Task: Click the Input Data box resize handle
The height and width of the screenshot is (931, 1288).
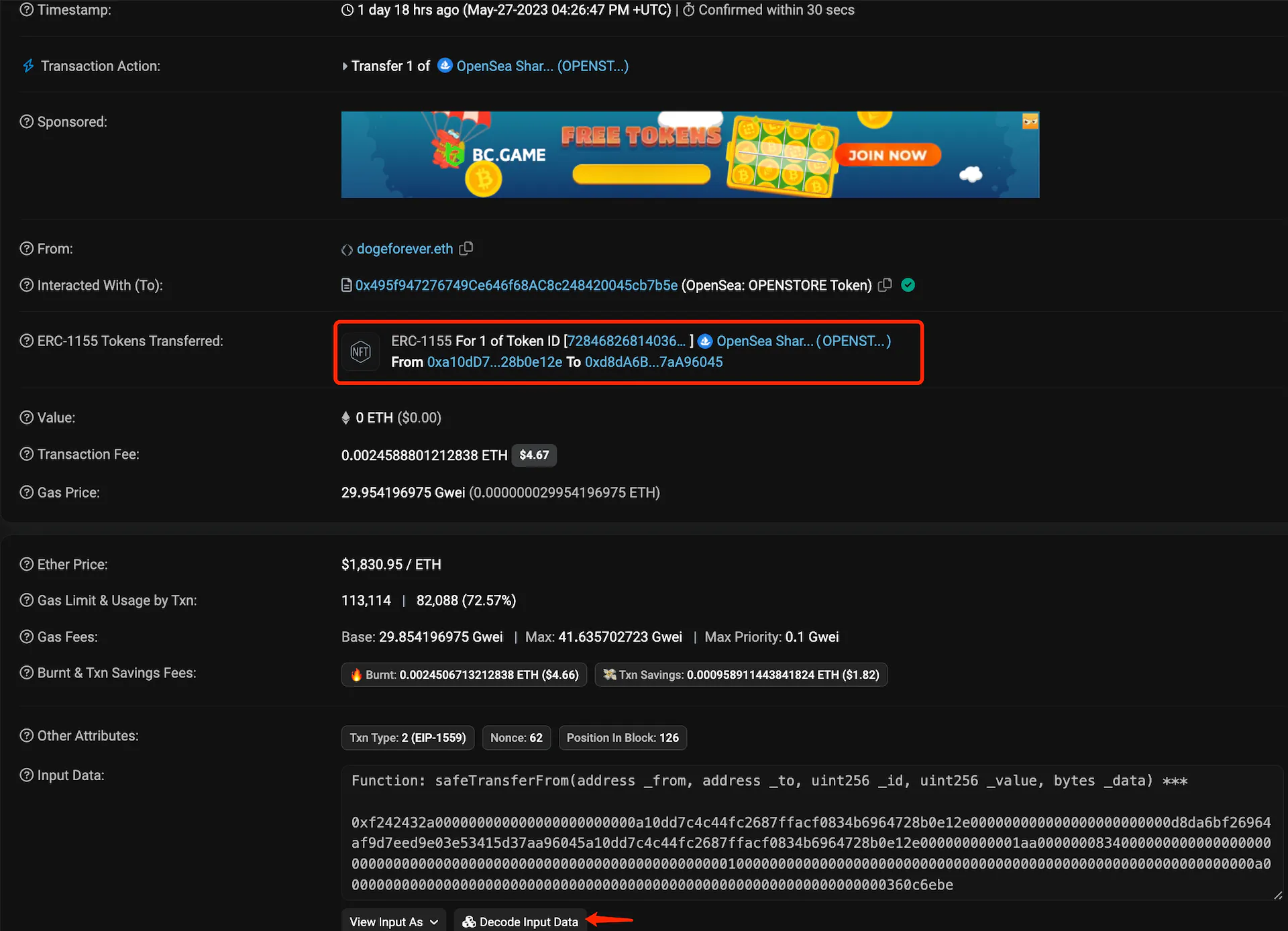Action: pos(1277,895)
